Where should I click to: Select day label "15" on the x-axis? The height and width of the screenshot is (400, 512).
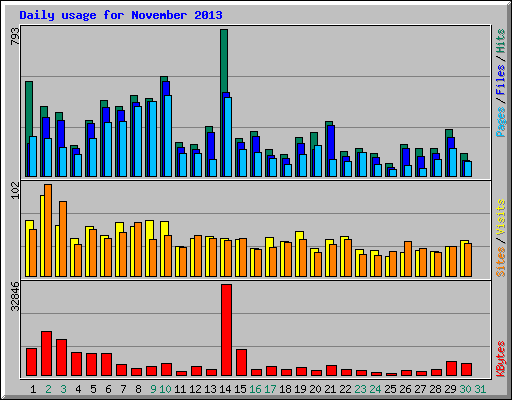[240, 389]
